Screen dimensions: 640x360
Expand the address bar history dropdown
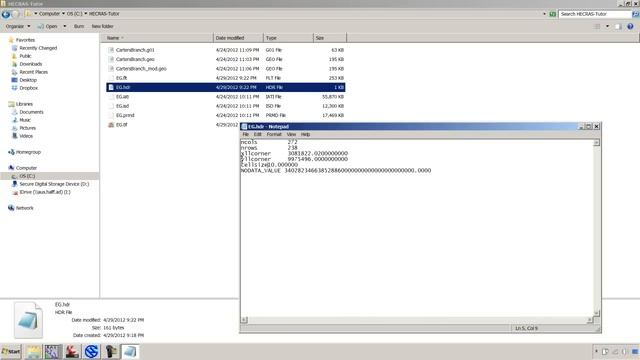[x=544, y=14]
